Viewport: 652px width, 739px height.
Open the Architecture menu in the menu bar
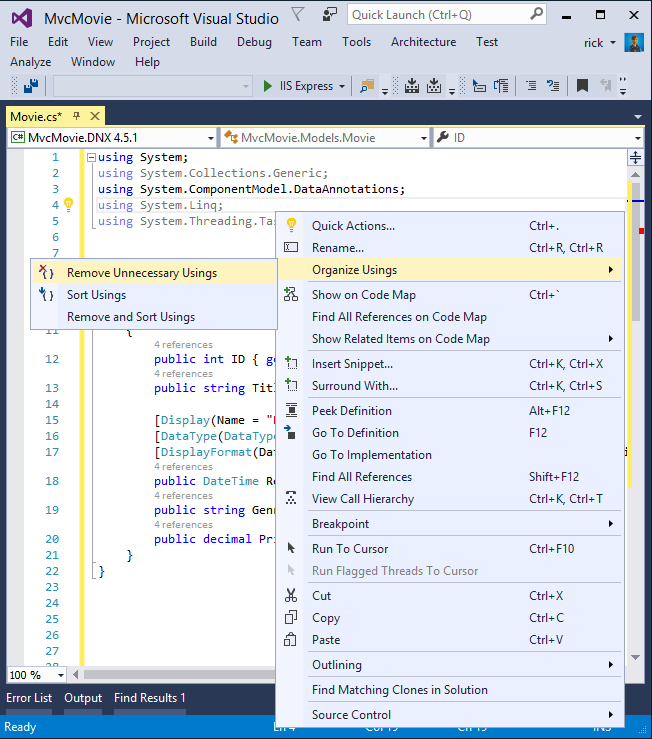pos(423,42)
